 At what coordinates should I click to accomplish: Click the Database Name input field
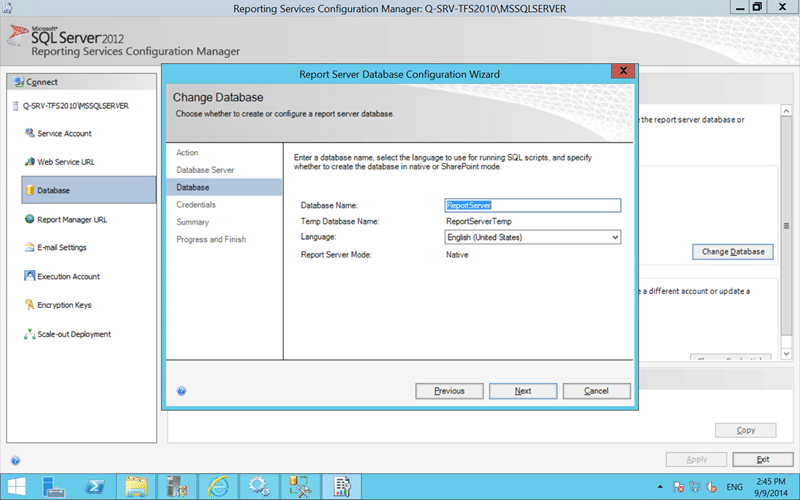[533, 205]
